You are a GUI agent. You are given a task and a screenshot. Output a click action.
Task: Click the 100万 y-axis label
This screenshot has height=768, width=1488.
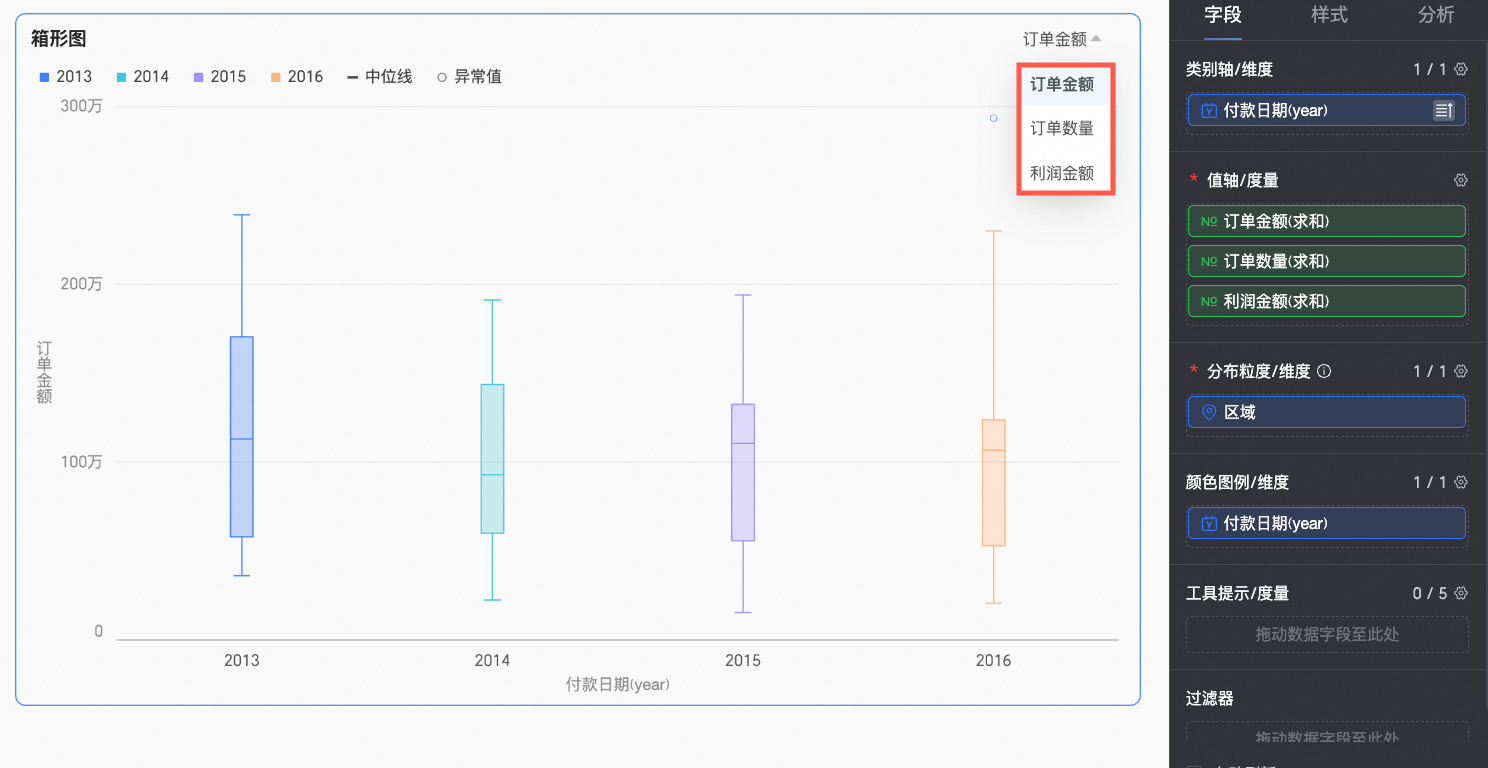[x=82, y=462]
